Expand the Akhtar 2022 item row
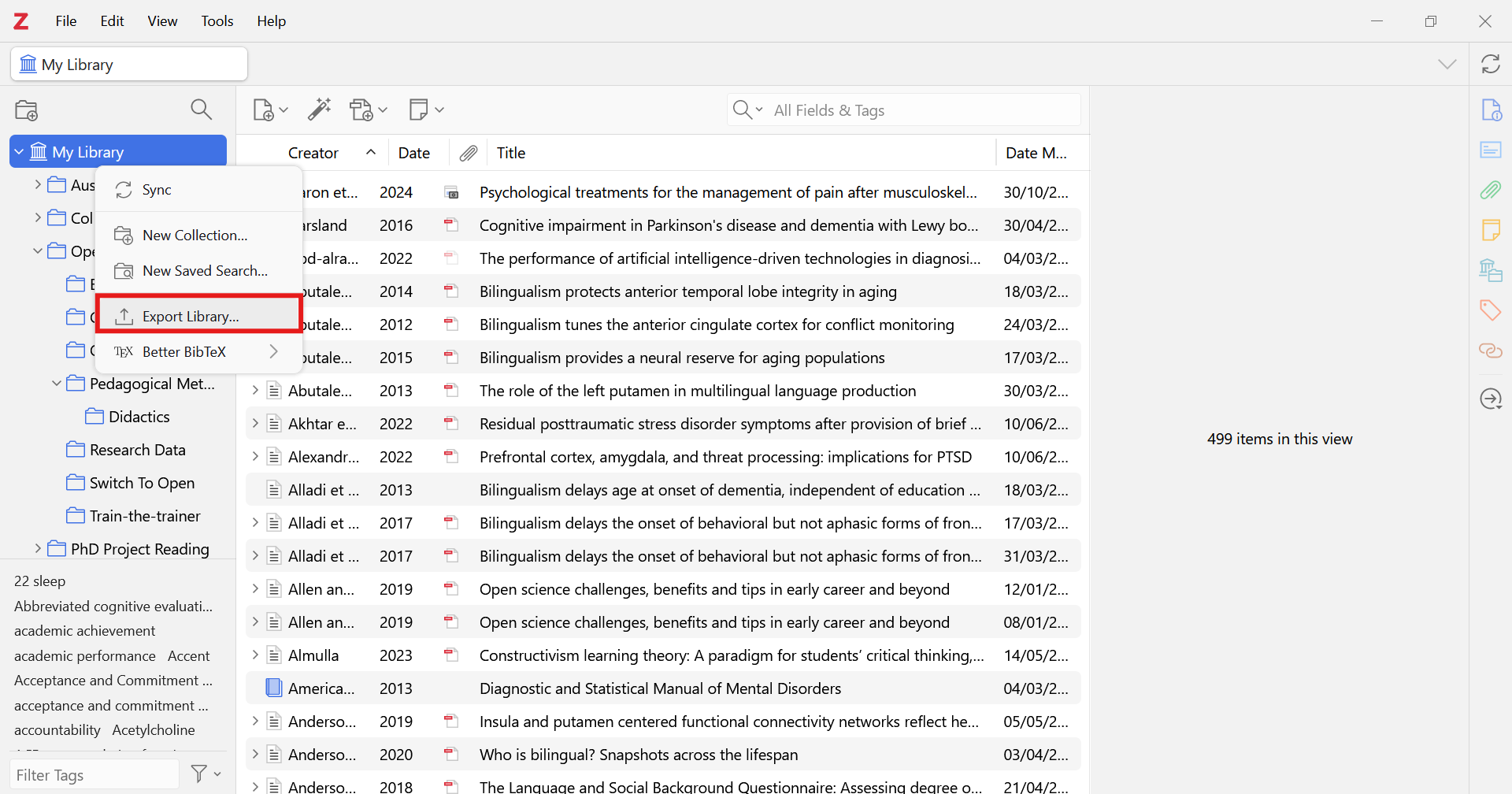This screenshot has width=1512, height=794. pos(255,424)
